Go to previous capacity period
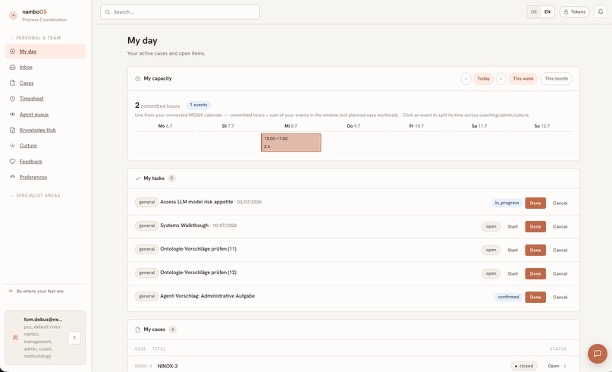612x372 pixels. click(x=466, y=78)
